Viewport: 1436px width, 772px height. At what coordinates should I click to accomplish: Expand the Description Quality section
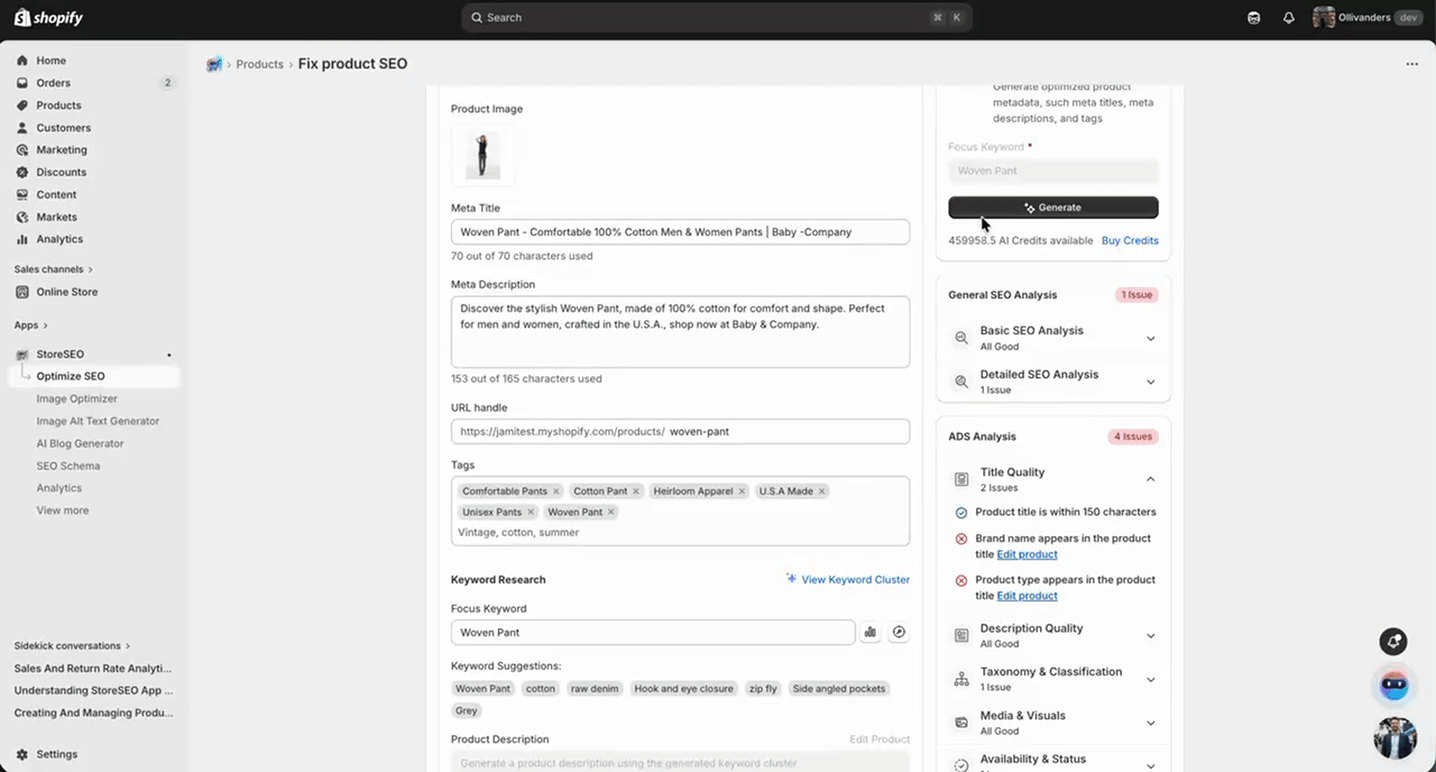1149,635
